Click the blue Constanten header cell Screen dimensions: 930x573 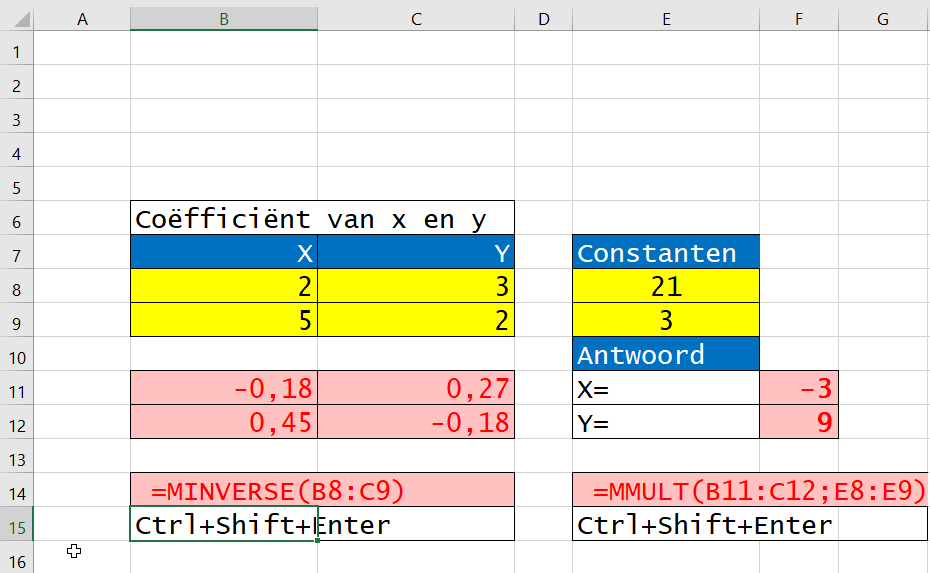tap(665, 253)
